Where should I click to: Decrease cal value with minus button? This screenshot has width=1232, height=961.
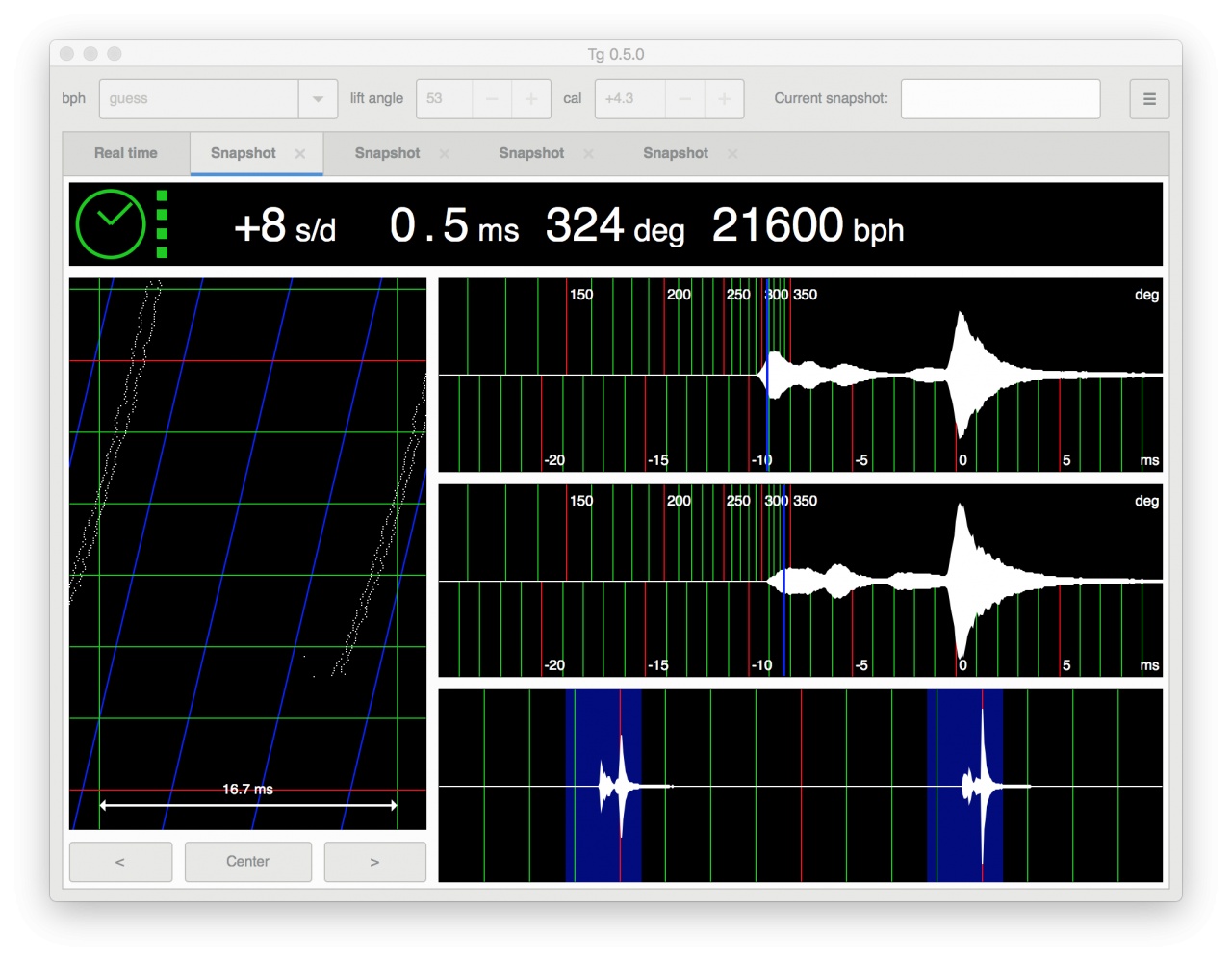684,99
